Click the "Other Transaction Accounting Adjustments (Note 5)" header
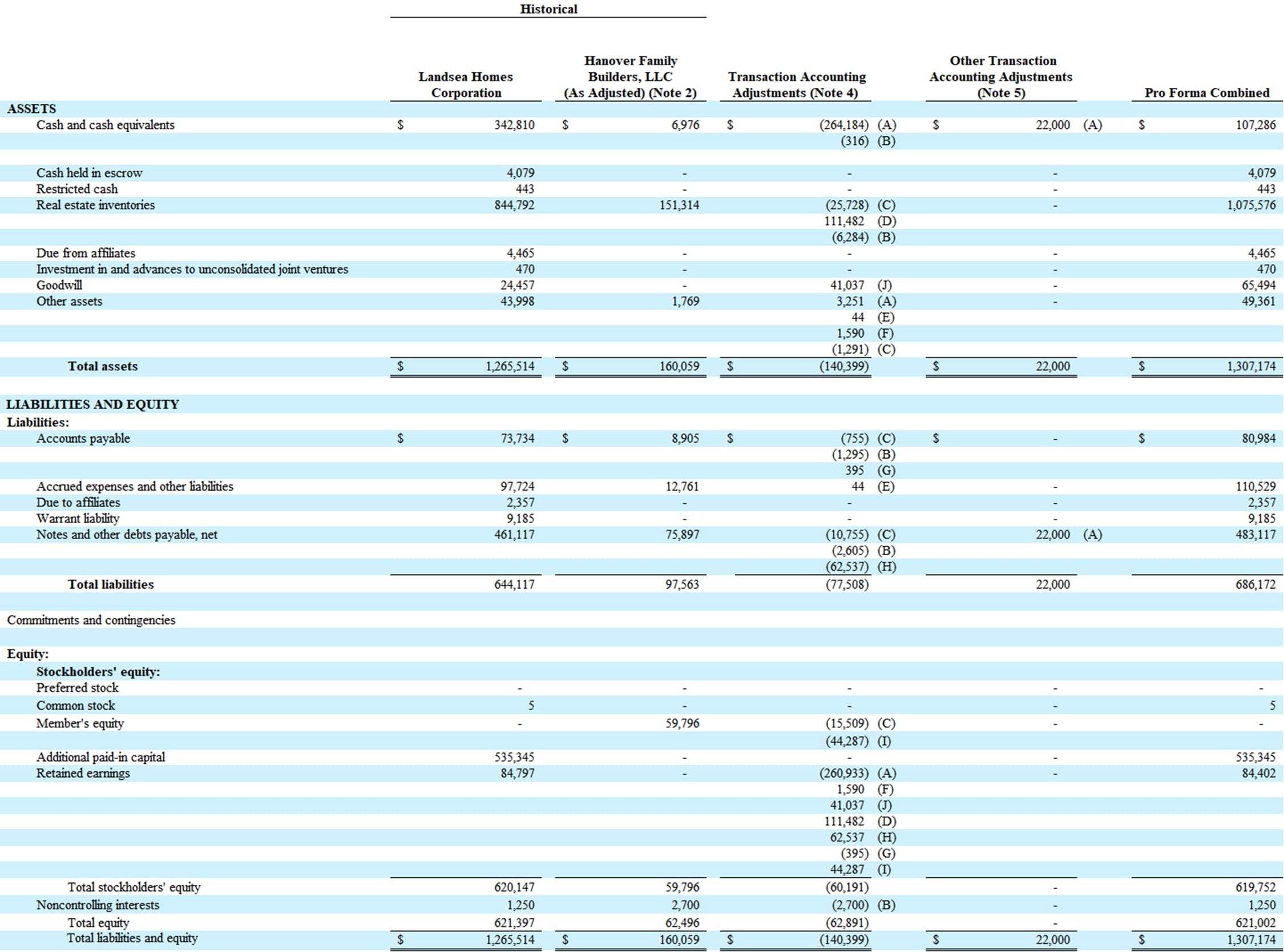The image size is (1284, 952). [x=1001, y=76]
